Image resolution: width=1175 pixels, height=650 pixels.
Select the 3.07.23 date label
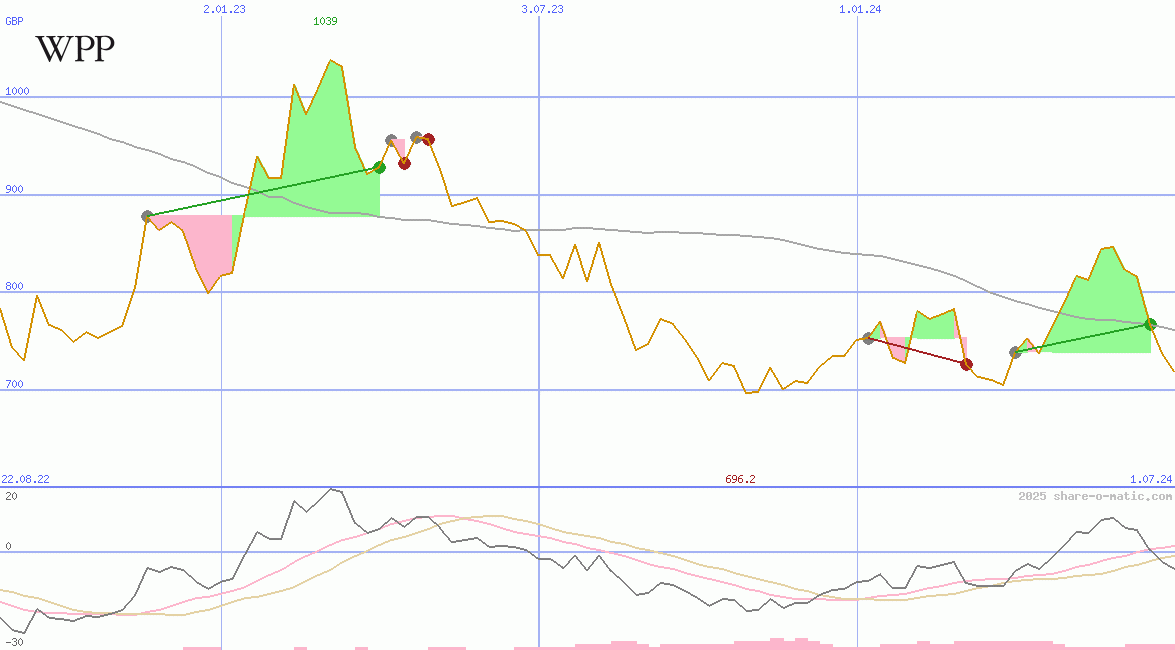(543, 9)
